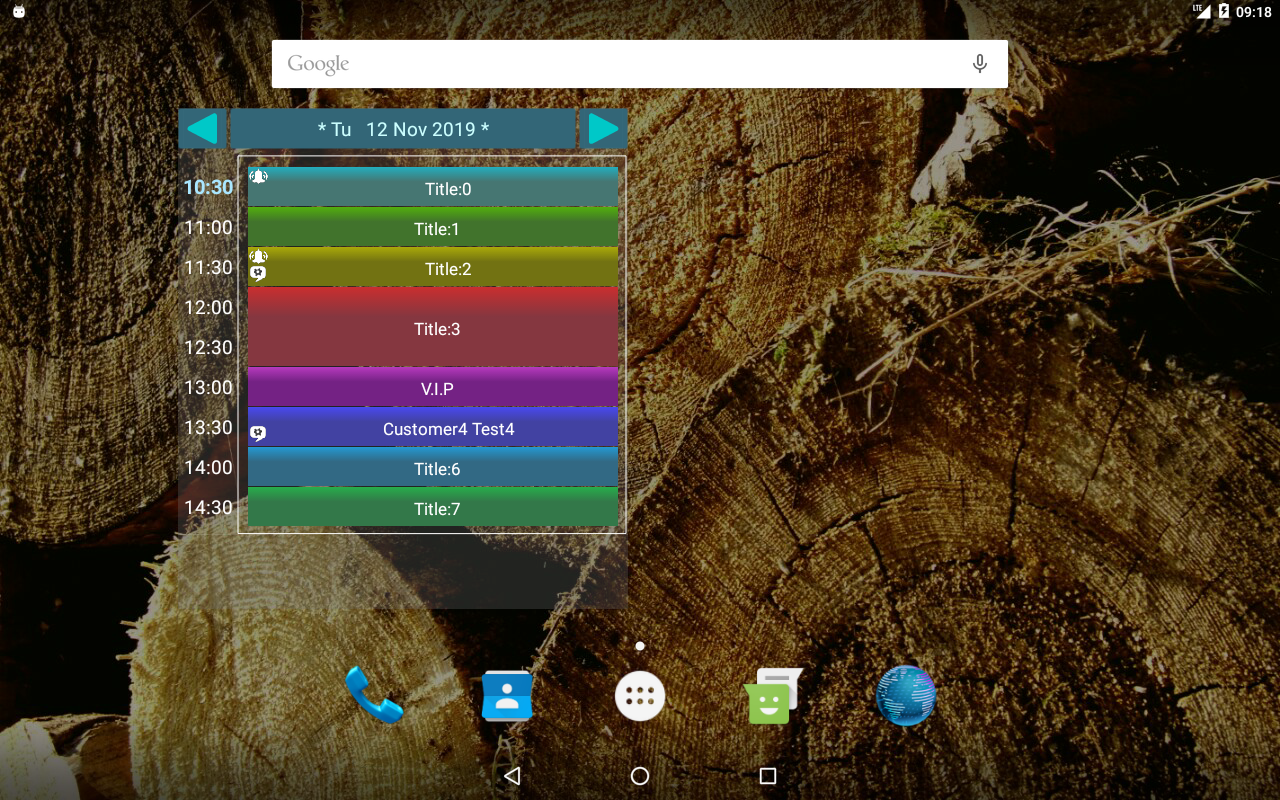Tap the Android Home navigation button
Image resolution: width=1280 pixels, height=800 pixels.
coord(640,776)
